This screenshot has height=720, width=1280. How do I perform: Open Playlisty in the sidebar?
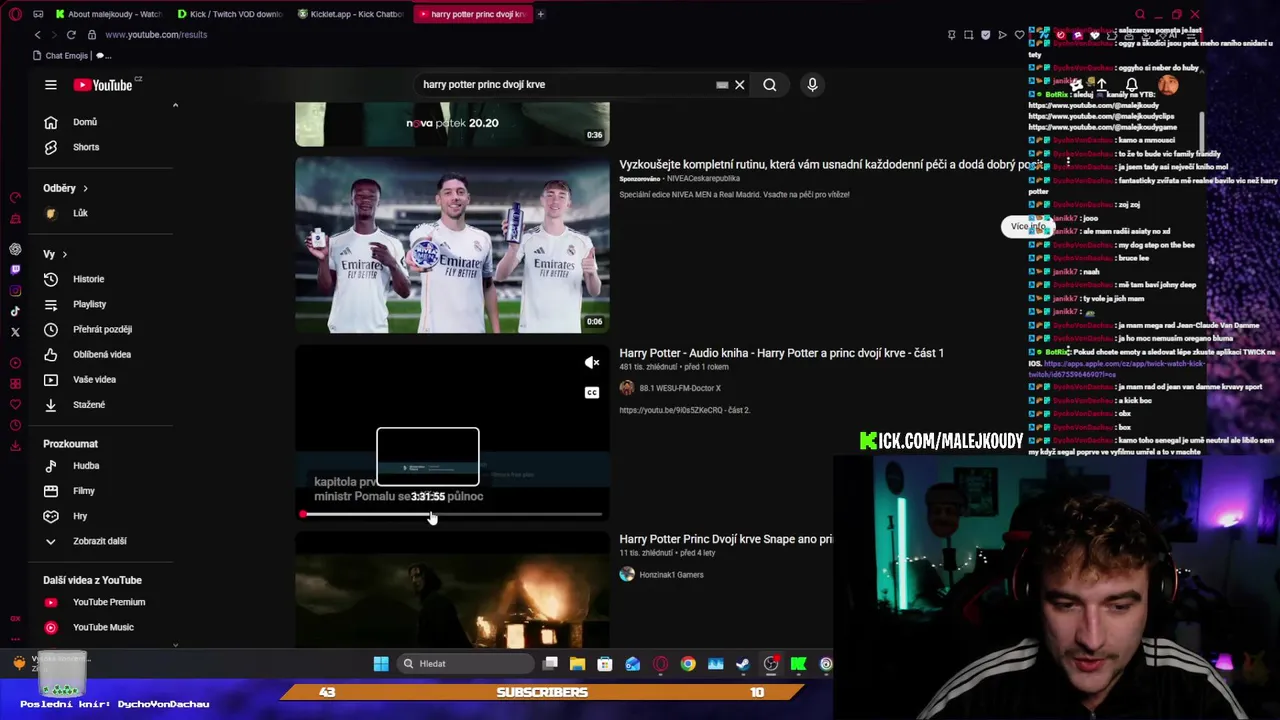[89, 304]
